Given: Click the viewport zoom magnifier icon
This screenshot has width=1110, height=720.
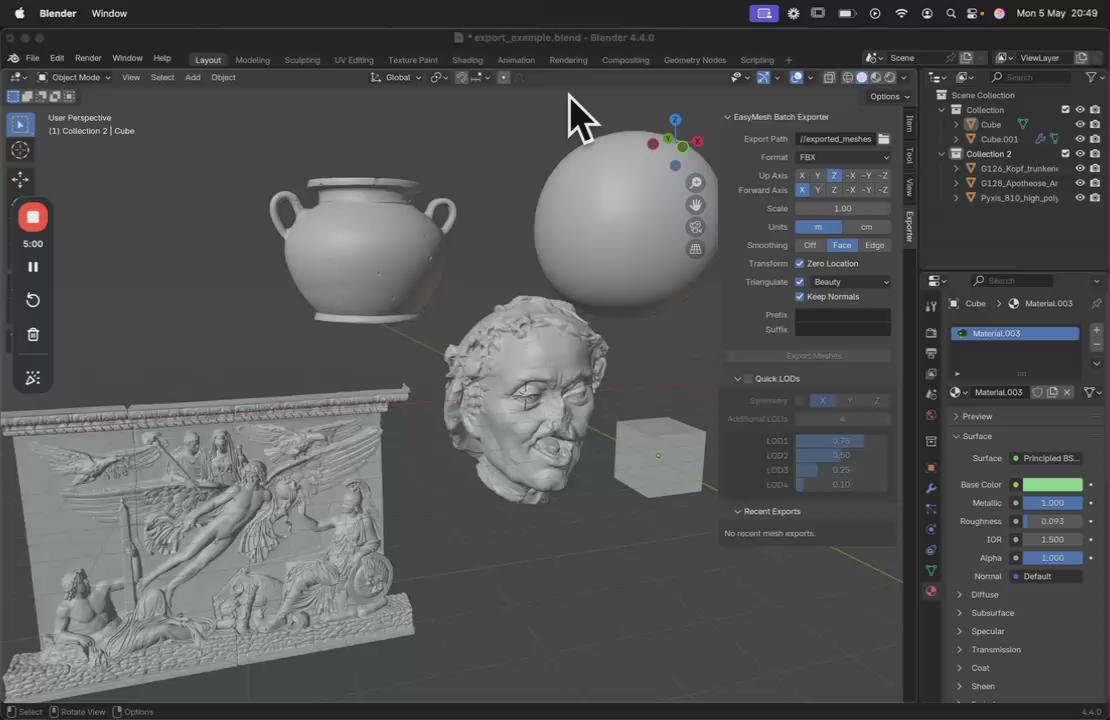Looking at the screenshot, I should 696,183.
